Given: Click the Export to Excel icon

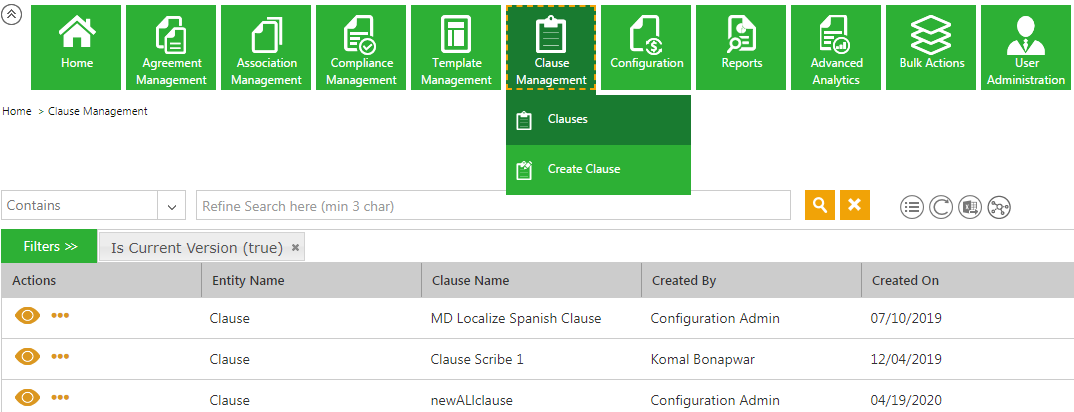Looking at the screenshot, I should coord(969,207).
